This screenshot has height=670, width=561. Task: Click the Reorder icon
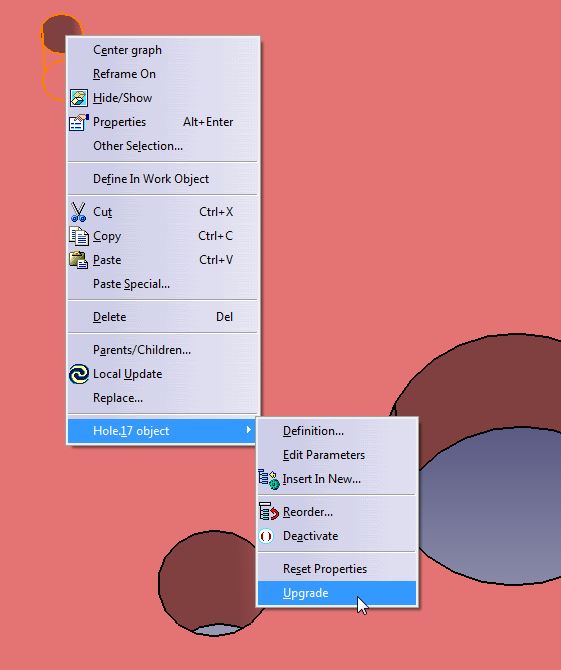point(268,511)
